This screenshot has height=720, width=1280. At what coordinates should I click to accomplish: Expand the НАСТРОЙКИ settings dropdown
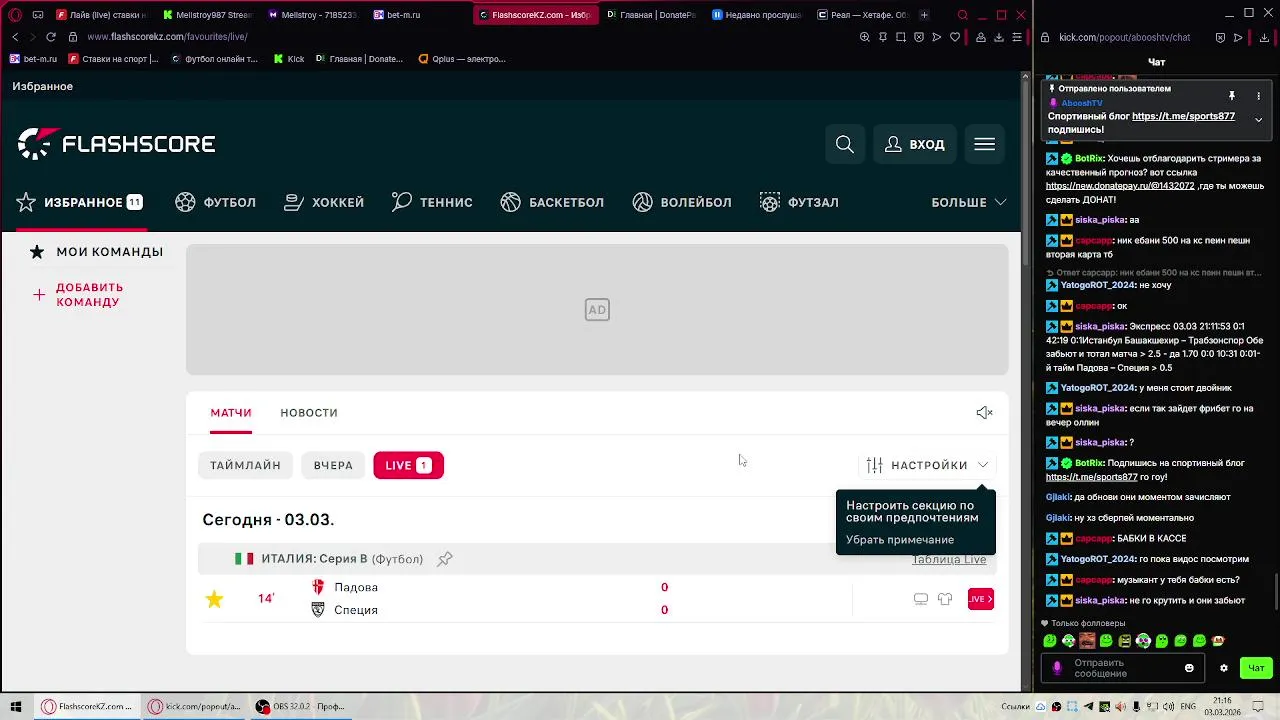click(x=927, y=465)
